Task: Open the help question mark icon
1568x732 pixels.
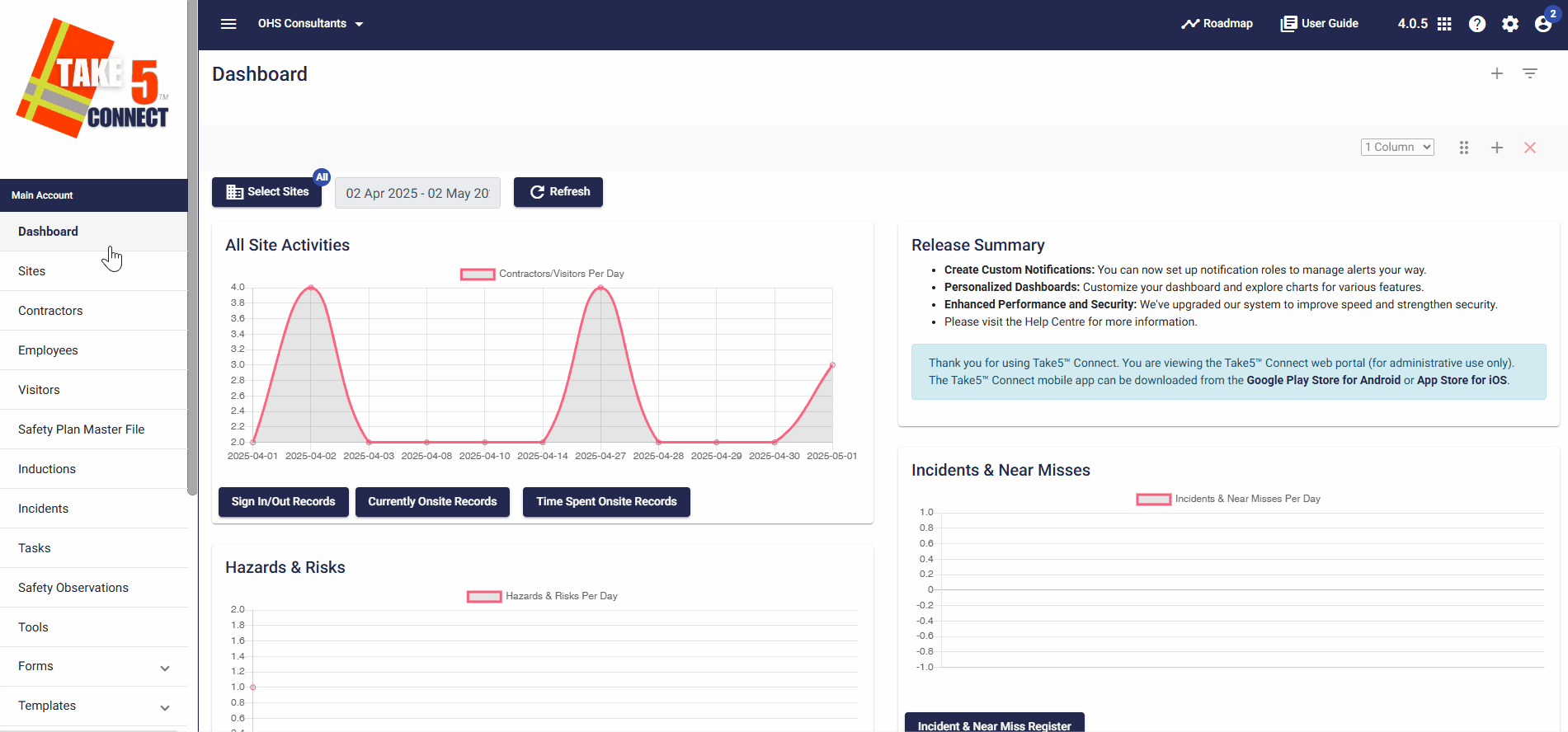Action: tap(1477, 24)
